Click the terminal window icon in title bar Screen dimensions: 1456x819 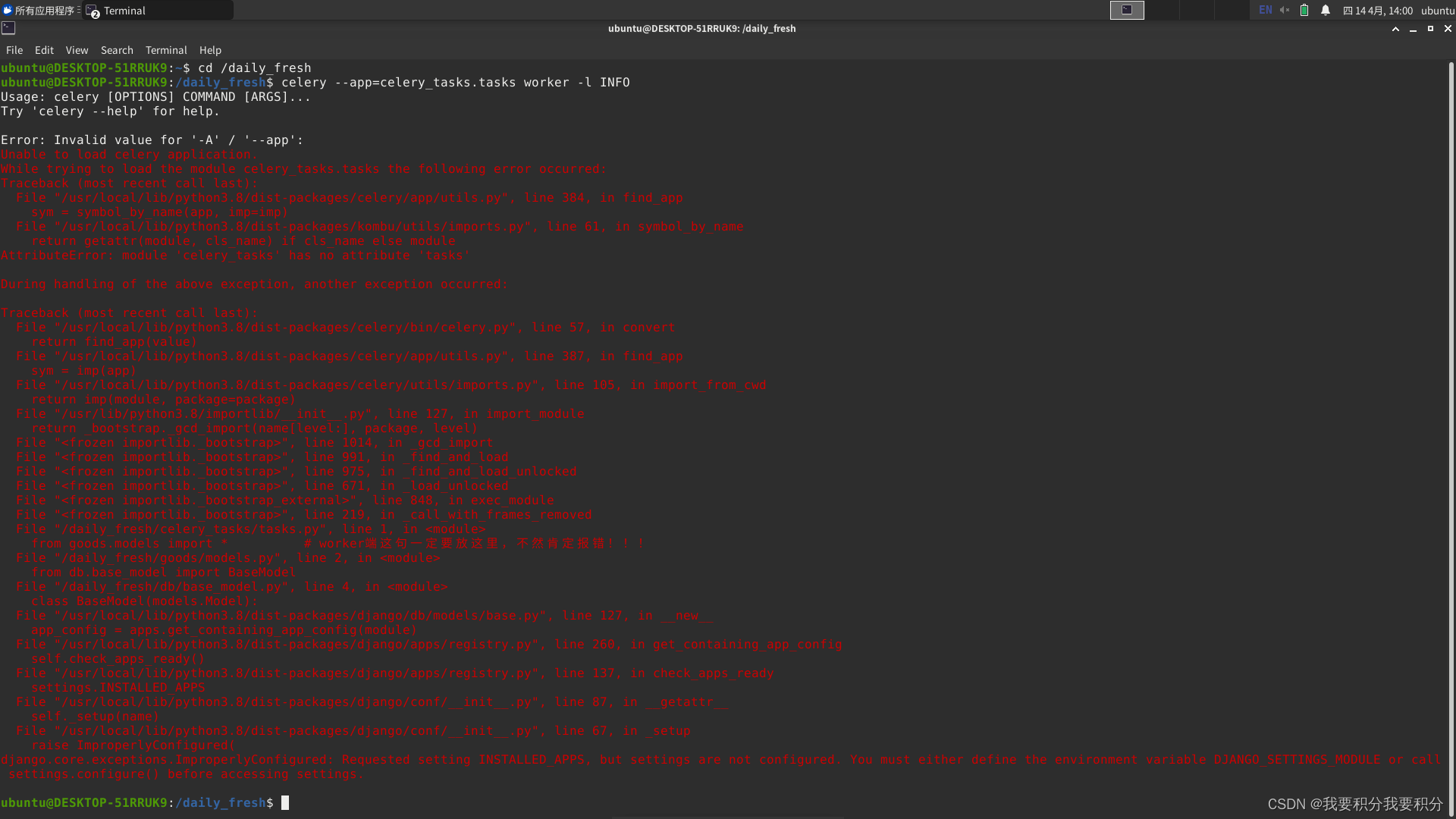click(x=8, y=28)
